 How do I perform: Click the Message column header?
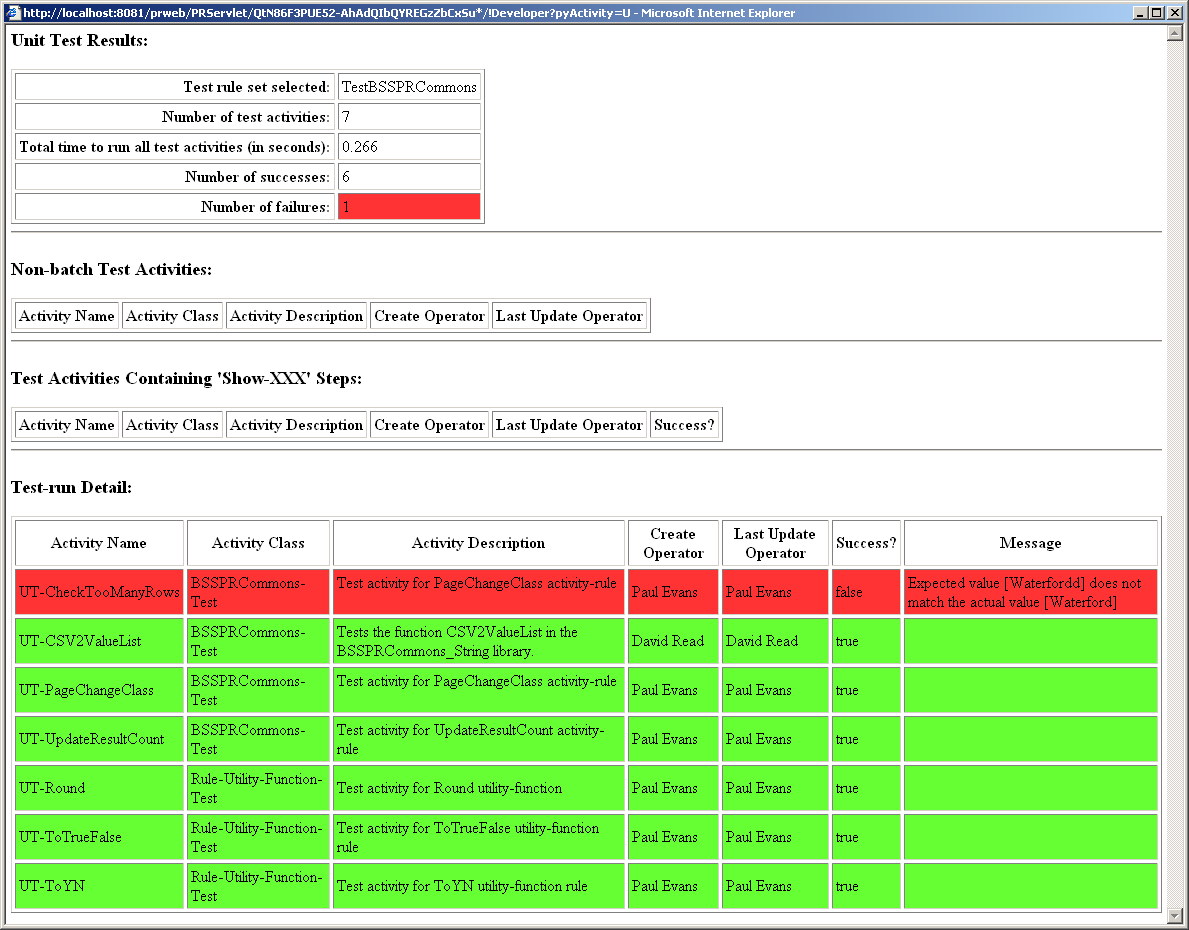(1030, 543)
